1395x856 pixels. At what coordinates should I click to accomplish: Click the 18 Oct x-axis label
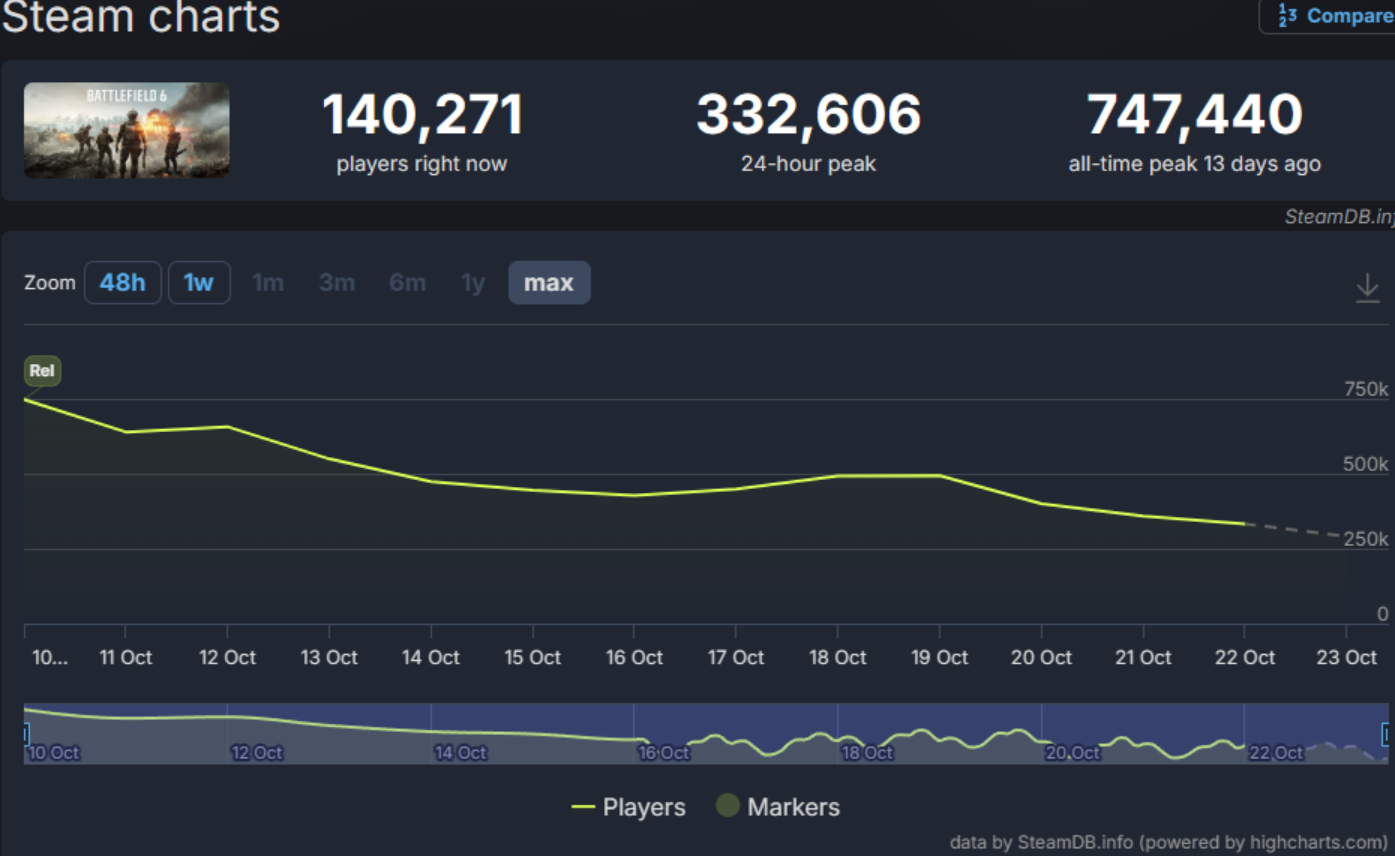pyautogui.click(x=837, y=657)
